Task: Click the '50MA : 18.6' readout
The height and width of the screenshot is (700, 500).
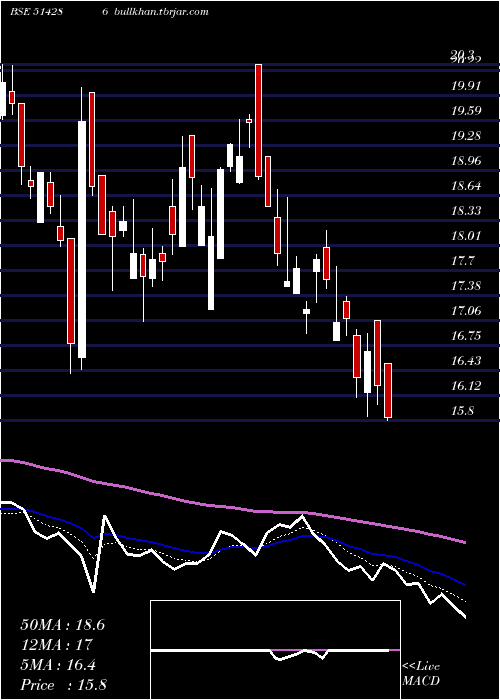Action: (62, 625)
